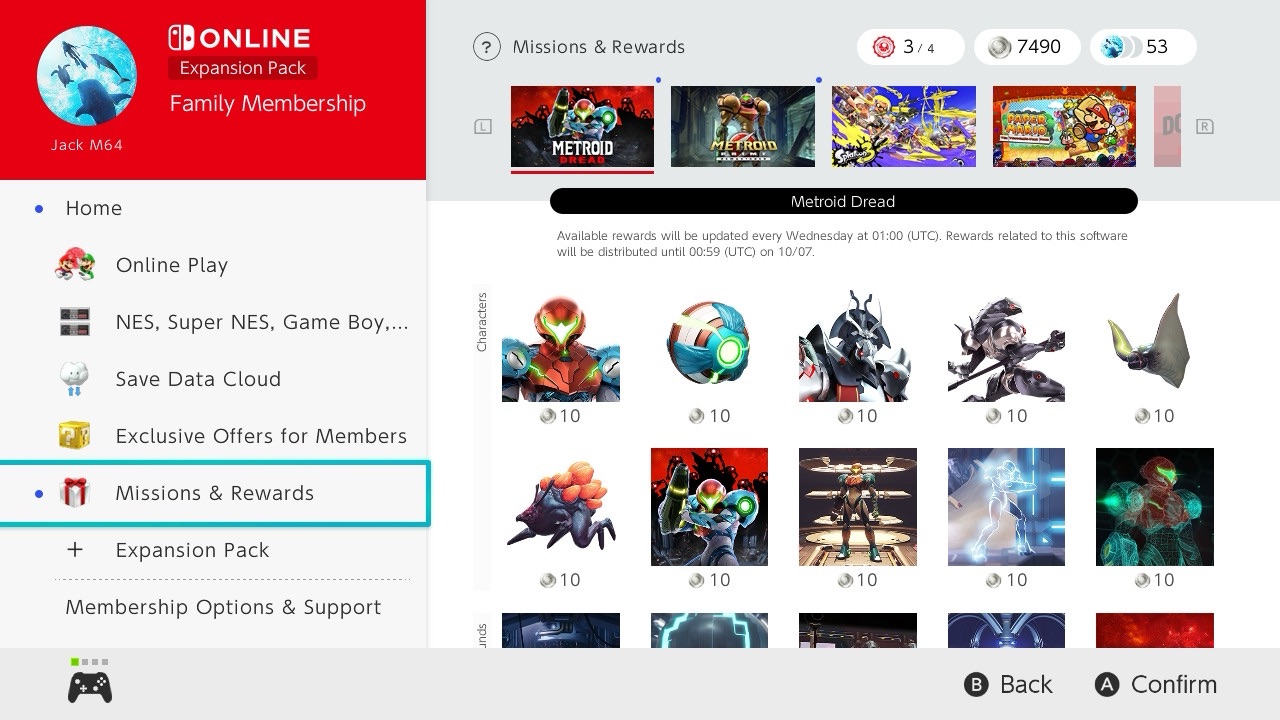Open Membership Options & Support
1280x720 pixels.
click(222, 607)
